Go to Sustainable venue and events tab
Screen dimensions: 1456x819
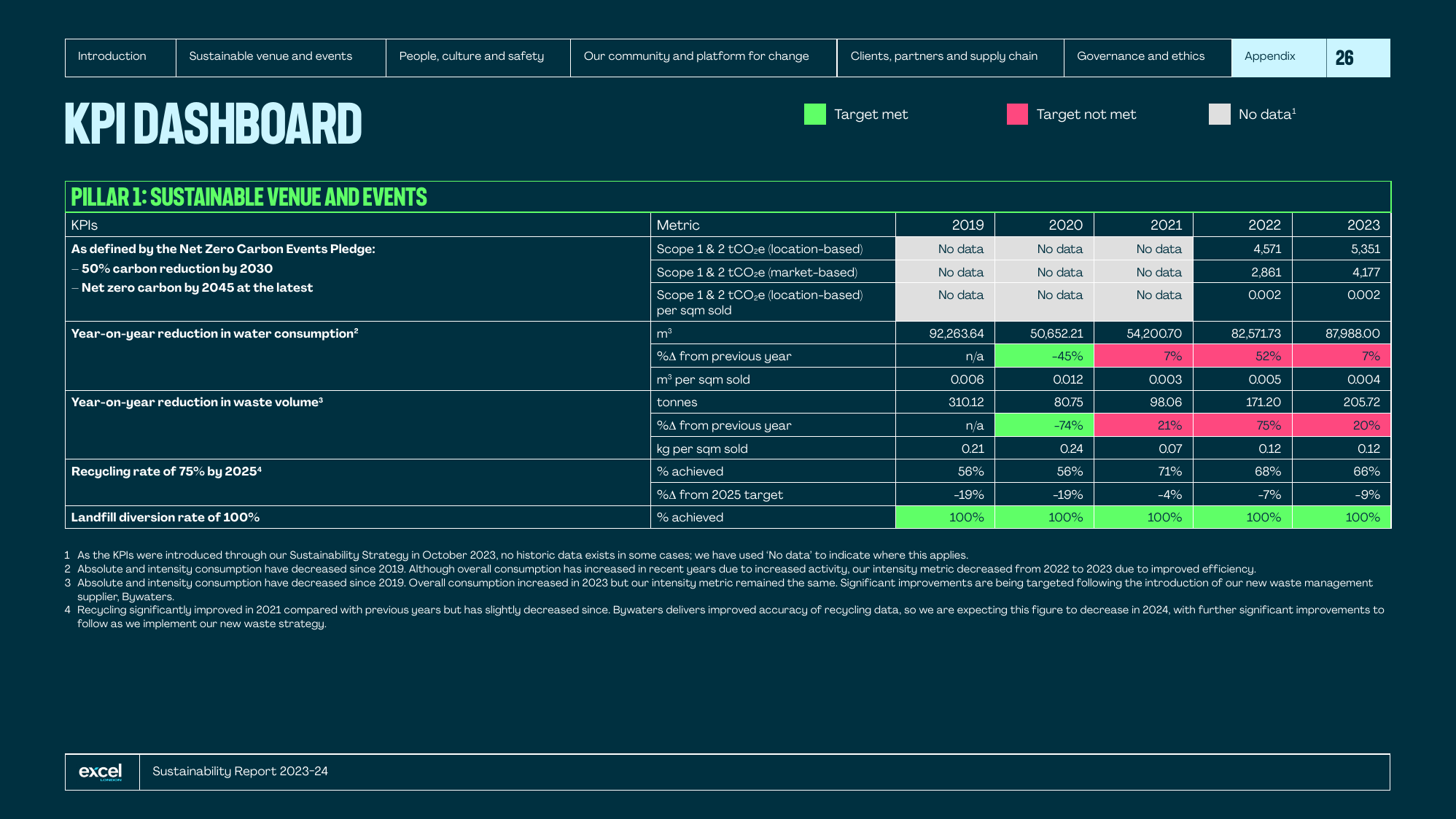pos(281,58)
